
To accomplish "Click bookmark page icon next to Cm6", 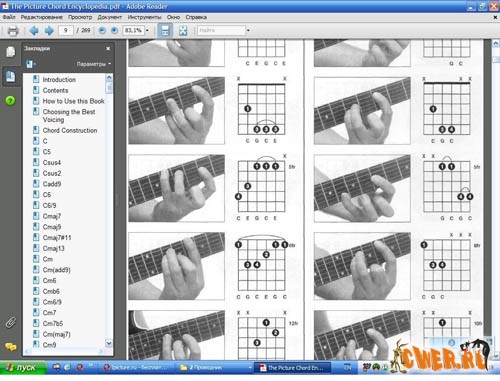I will click(x=36, y=280).
